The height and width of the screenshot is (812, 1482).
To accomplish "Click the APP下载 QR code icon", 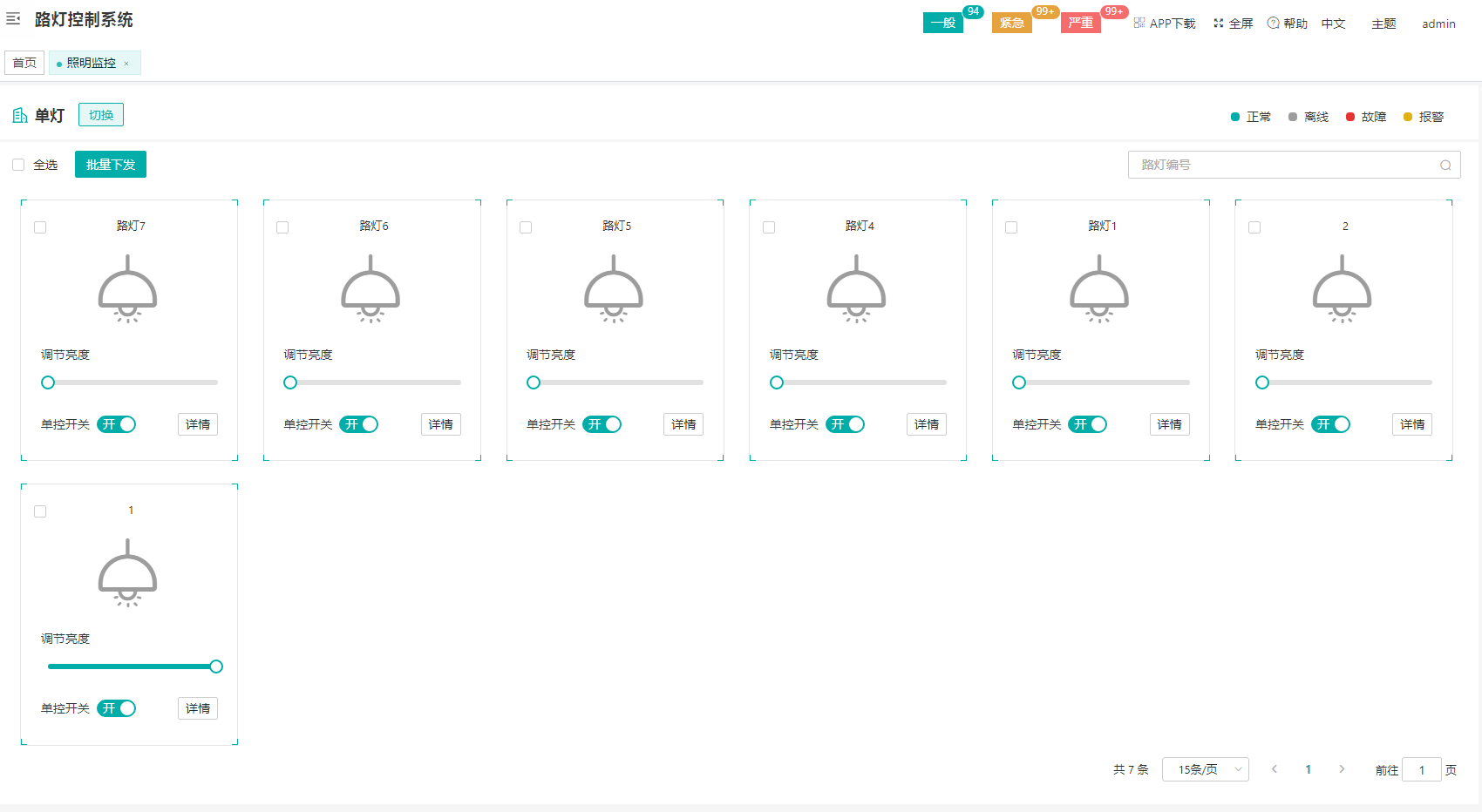I will coord(1139,23).
